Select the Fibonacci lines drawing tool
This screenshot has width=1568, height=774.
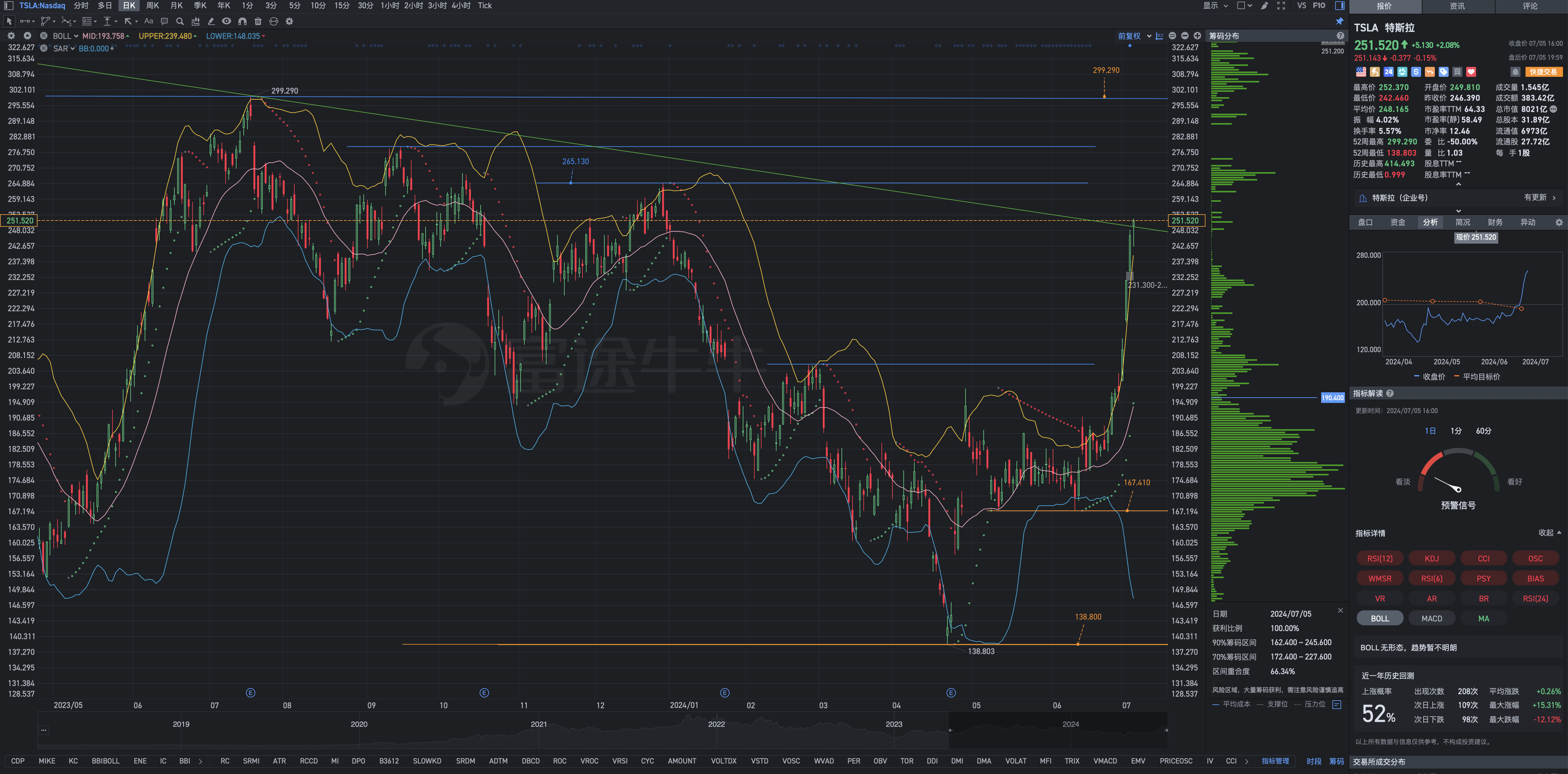pyautogui.click(x=87, y=21)
